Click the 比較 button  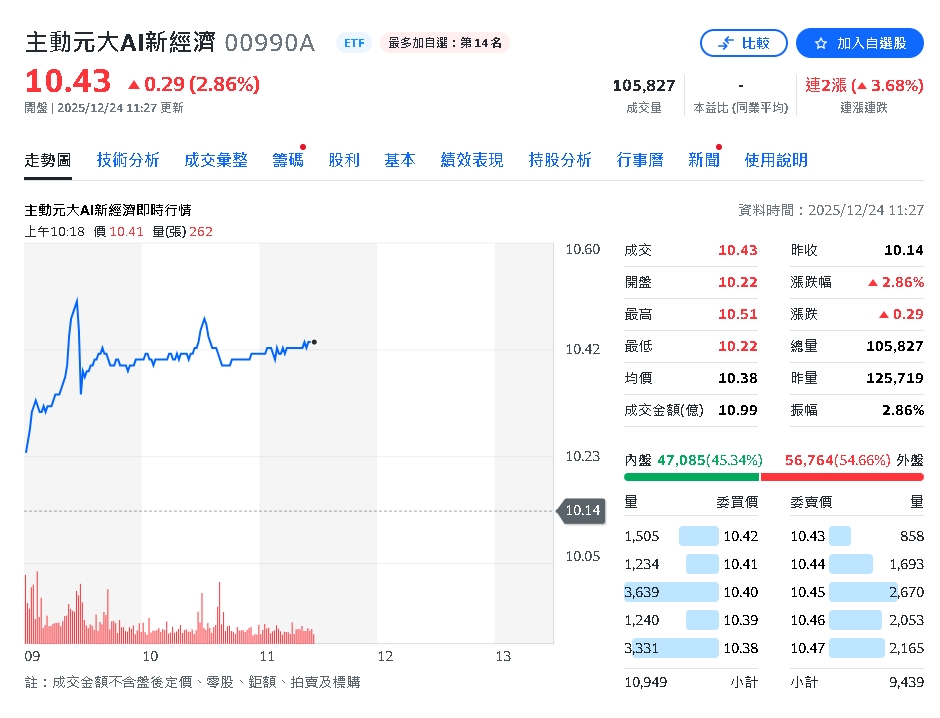(744, 43)
